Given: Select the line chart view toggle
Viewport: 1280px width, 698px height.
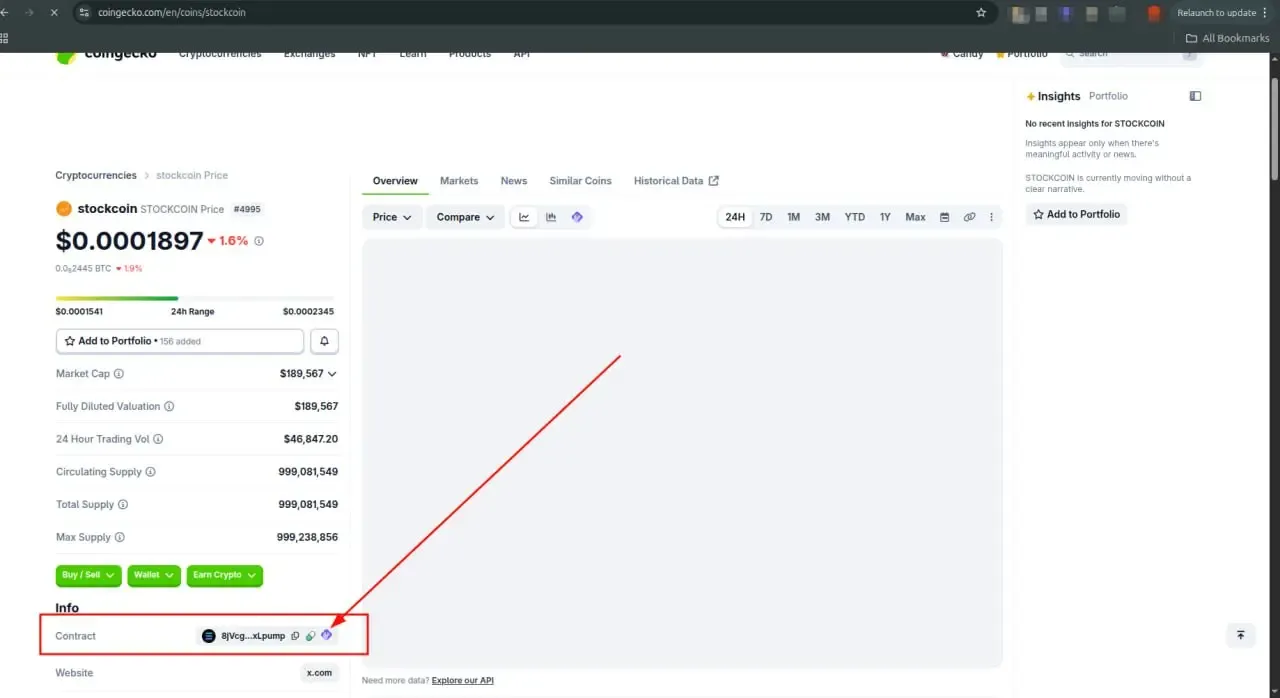Looking at the screenshot, I should coord(524,217).
